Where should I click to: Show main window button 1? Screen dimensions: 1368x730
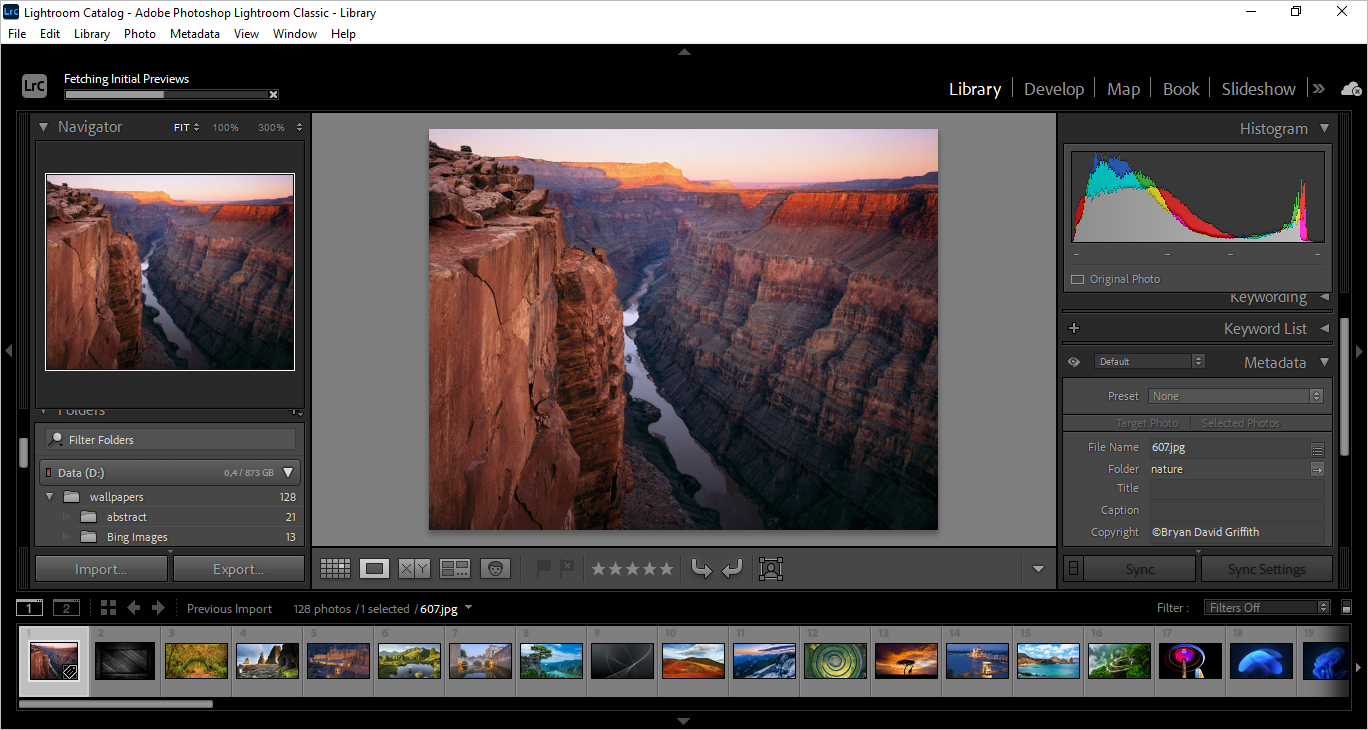pos(30,608)
